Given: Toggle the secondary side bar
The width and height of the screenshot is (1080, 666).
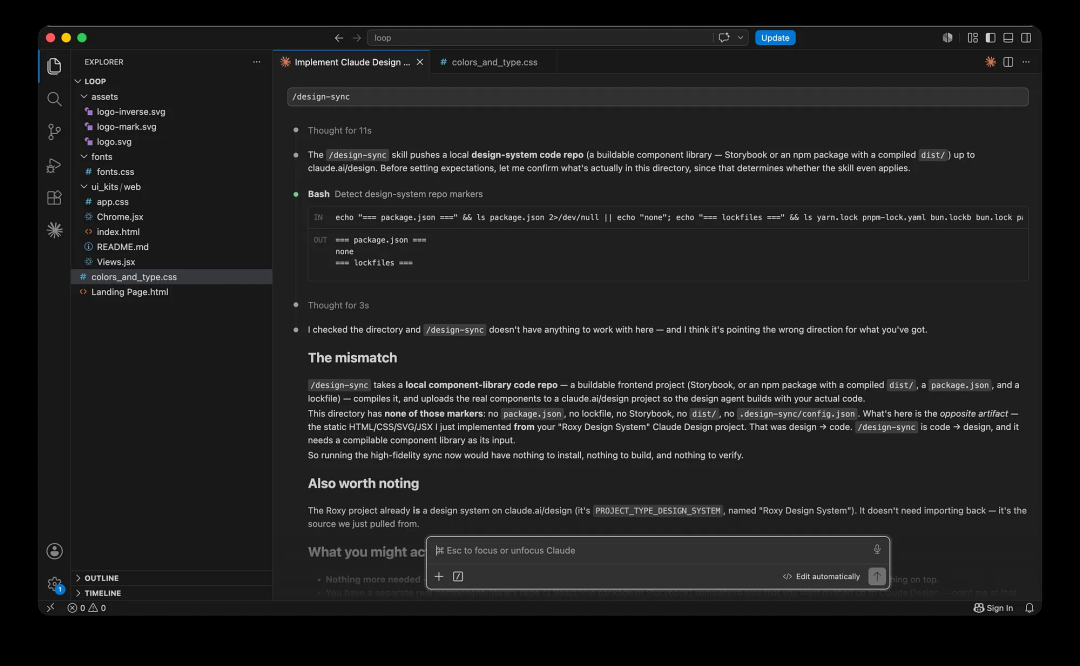Looking at the screenshot, I should coord(1026,38).
